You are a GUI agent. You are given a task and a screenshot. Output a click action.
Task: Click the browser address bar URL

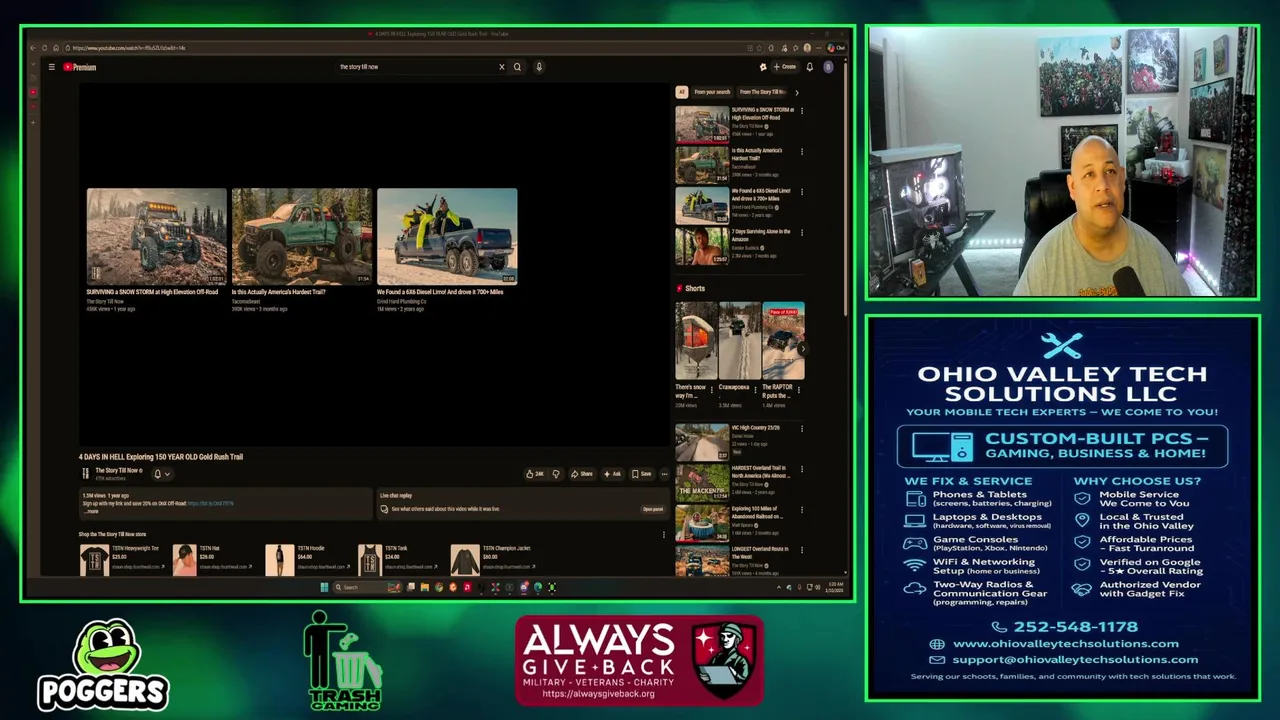[129, 48]
